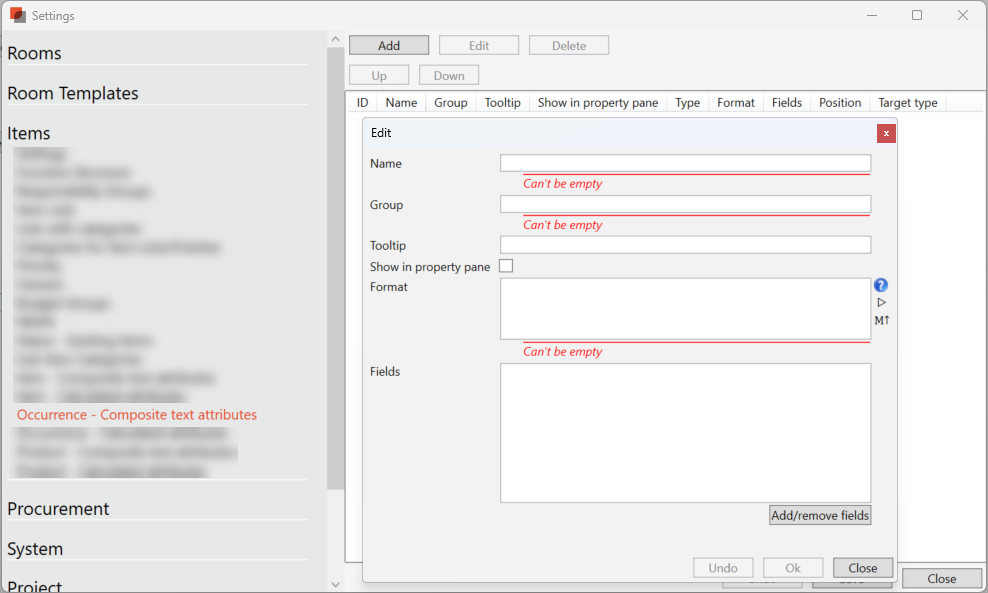988x593 pixels.
Task: Click the Settings app icon in title bar
Action: 18,15
